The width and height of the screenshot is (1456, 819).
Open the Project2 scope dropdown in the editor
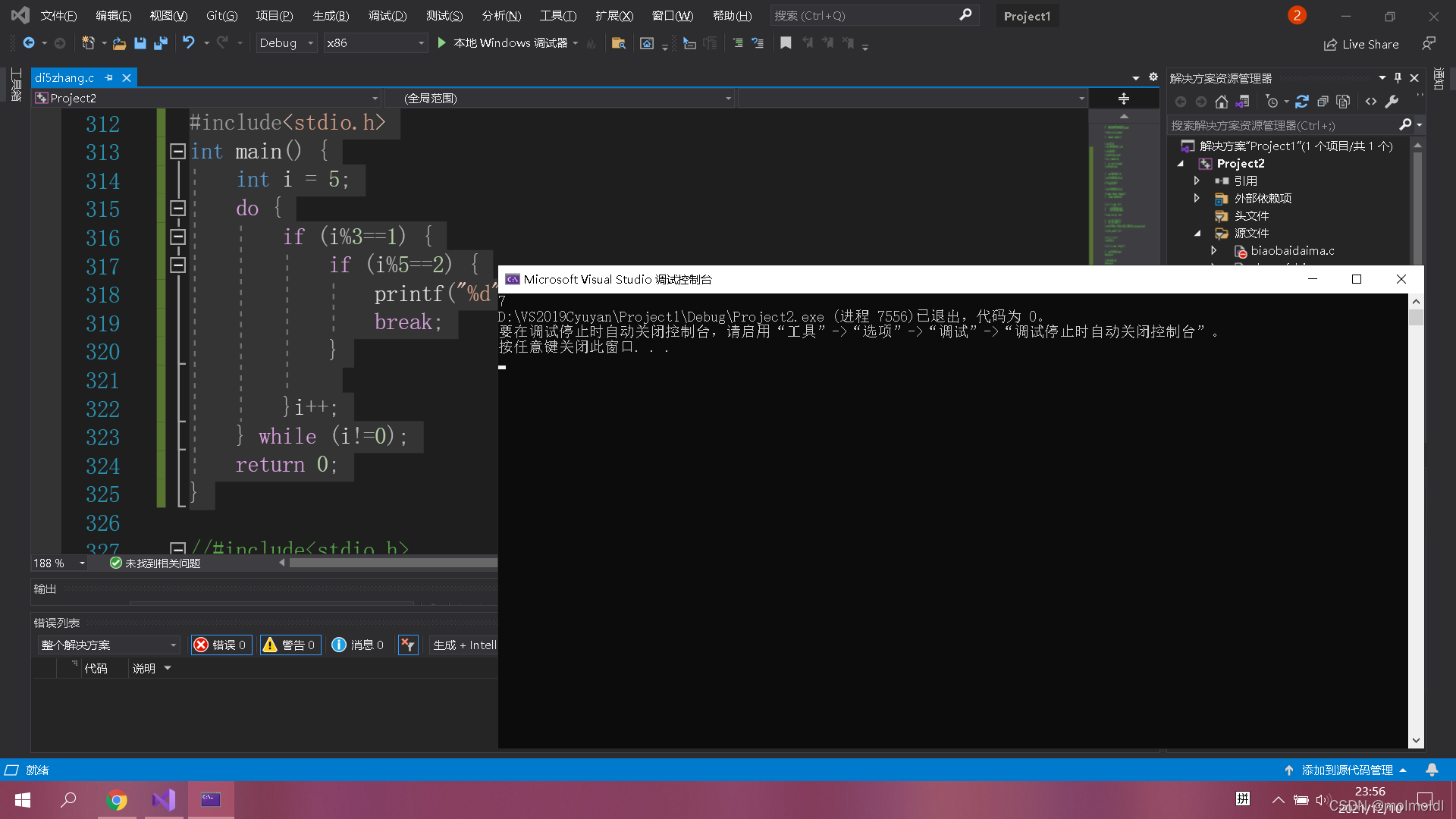coord(206,98)
